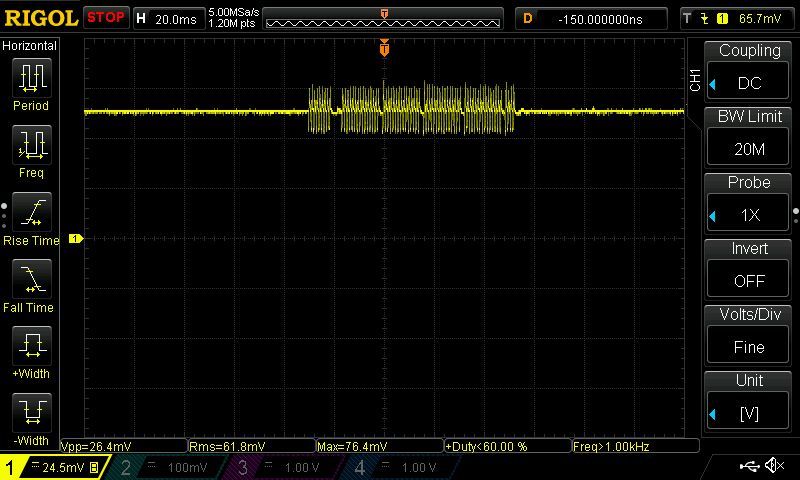Click the trigger level 65.7mV readout
The height and width of the screenshot is (480, 800).
tap(760, 19)
